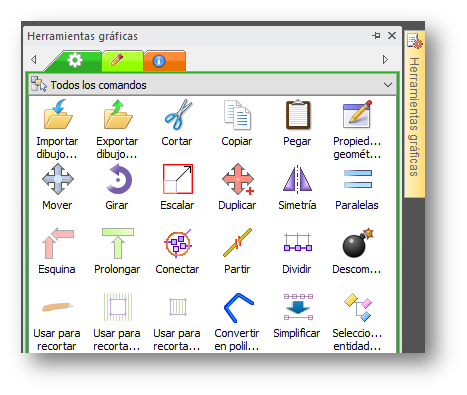The image size is (467, 395).
Task: Click the Seleccionar entidades icon
Action: click(358, 307)
